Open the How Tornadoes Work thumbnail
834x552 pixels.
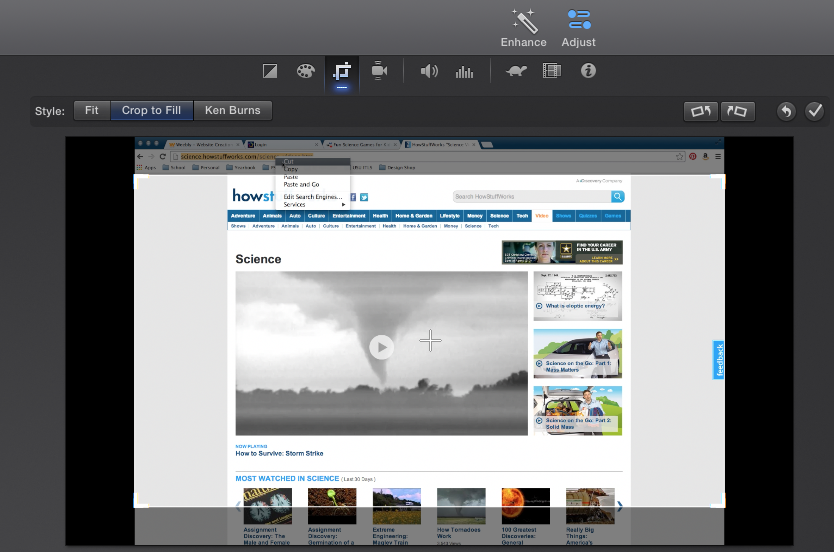click(x=461, y=506)
